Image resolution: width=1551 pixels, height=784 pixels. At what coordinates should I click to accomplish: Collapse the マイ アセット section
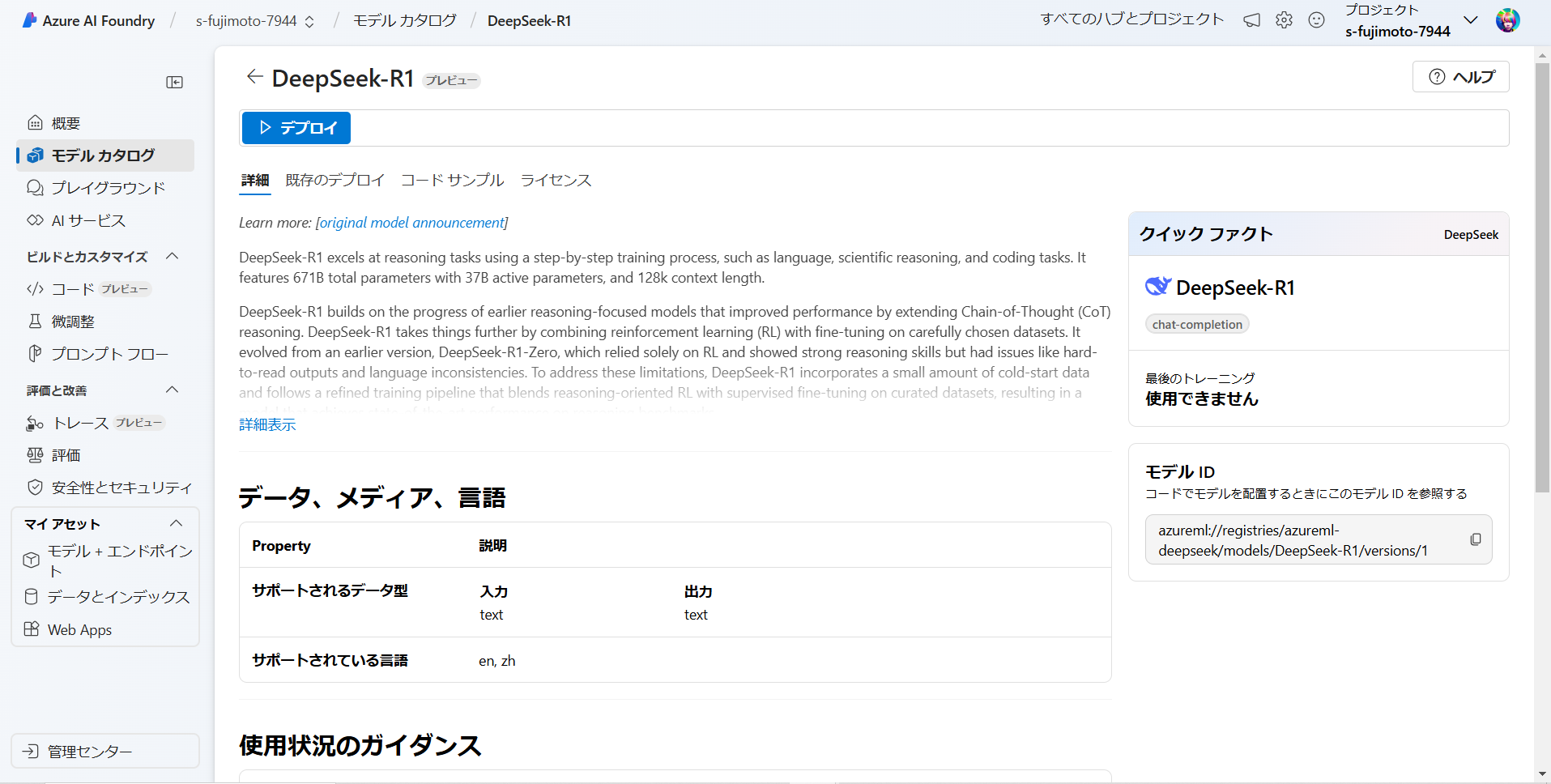click(x=176, y=523)
